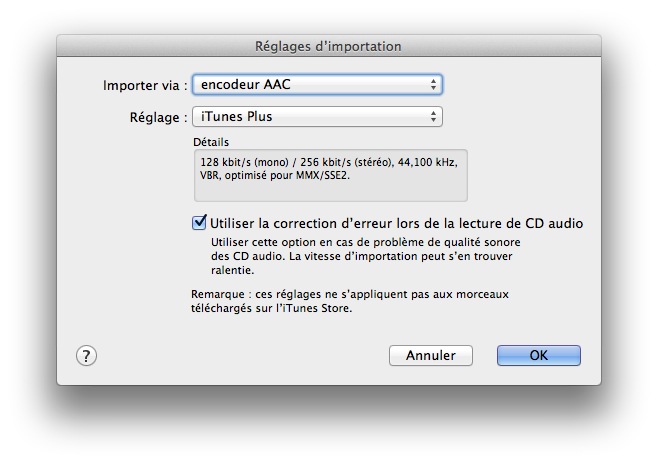The image size is (658, 464).
Task: Click the Détails bitrate info box
Action: (x=330, y=176)
